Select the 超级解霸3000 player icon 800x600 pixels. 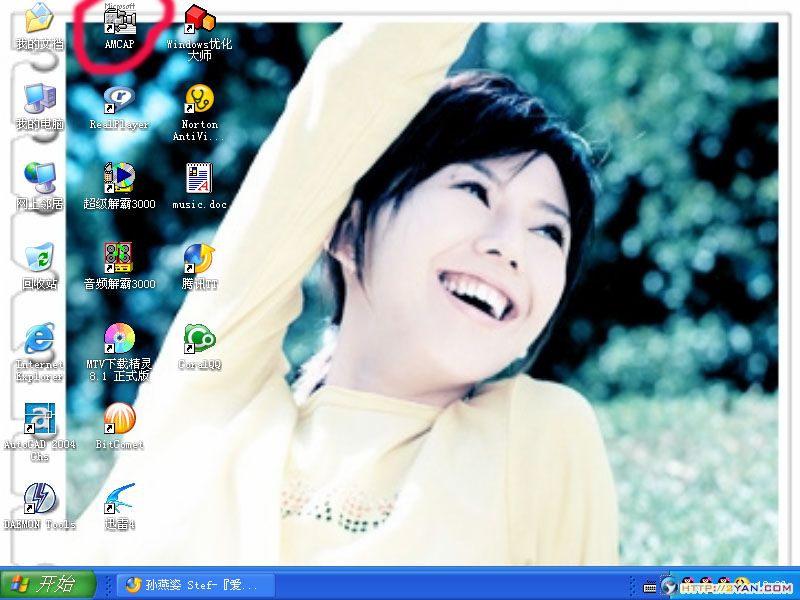pyautogui.click(x=119, y=178)
